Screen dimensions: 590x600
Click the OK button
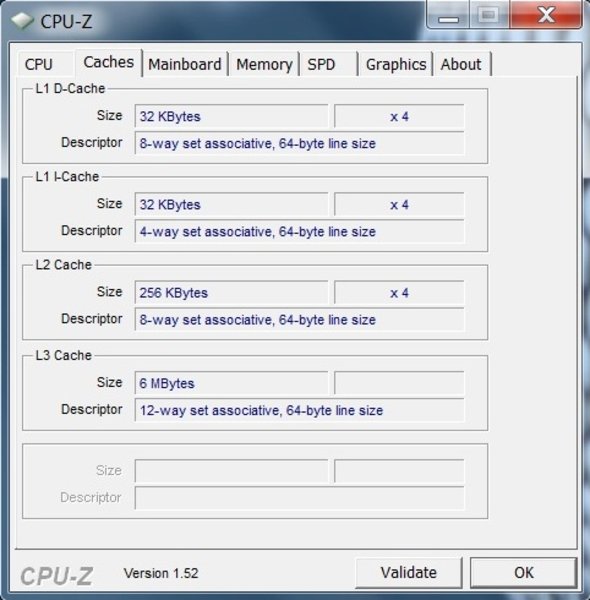(x=523, y=572)
